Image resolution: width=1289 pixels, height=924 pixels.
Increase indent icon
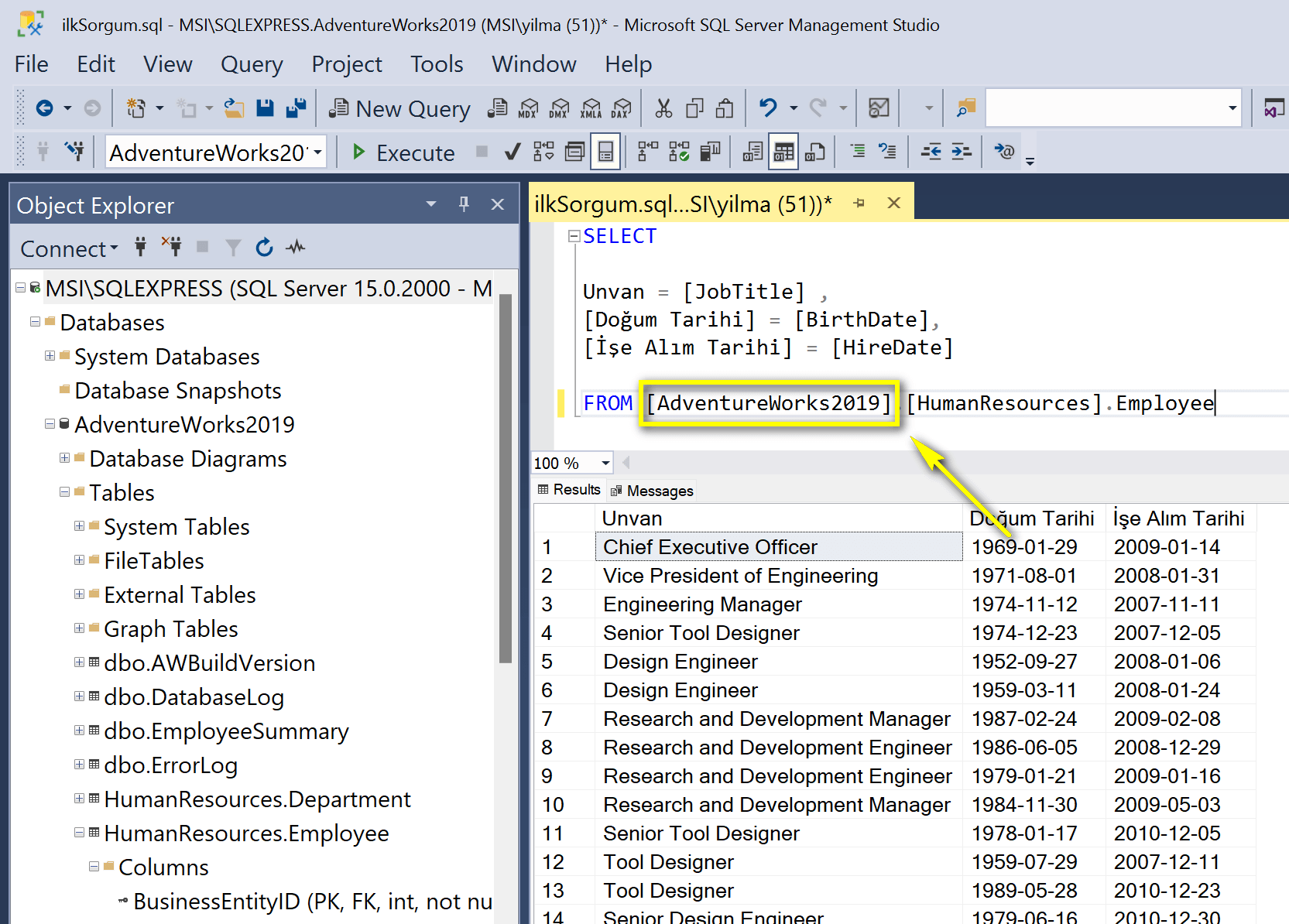pos(962,152)
